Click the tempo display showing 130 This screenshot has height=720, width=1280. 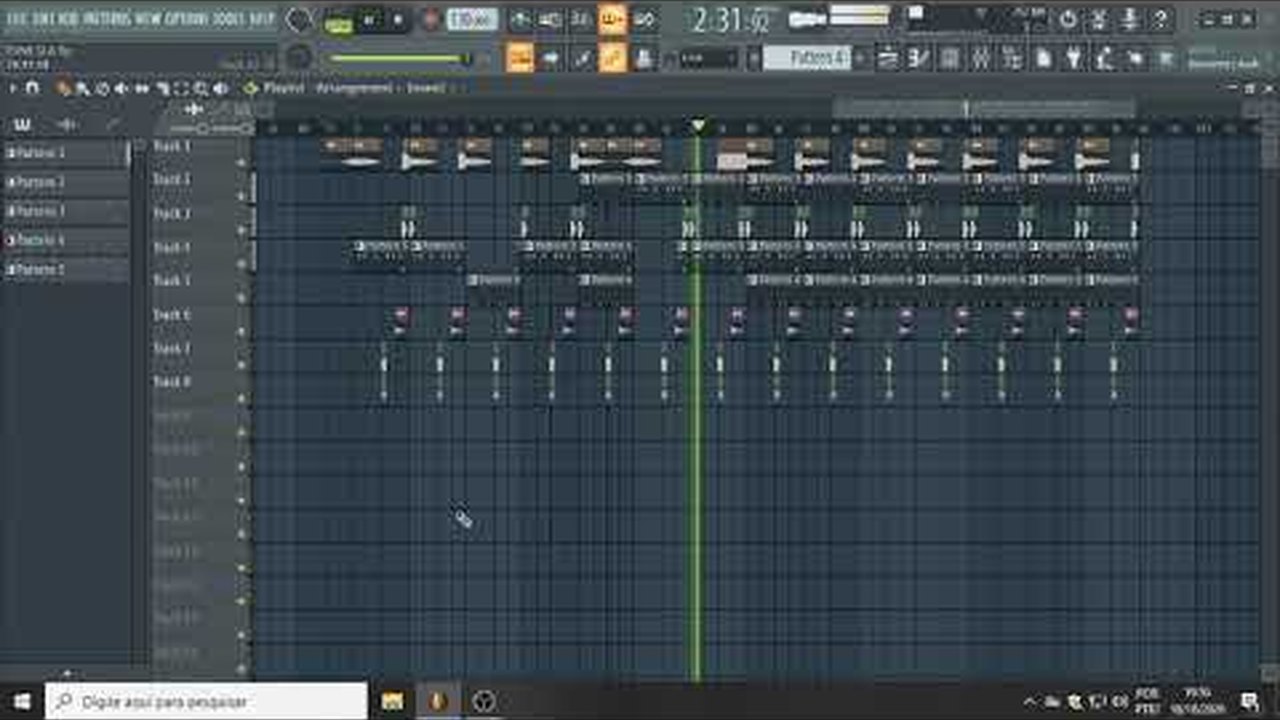(472, 19)
